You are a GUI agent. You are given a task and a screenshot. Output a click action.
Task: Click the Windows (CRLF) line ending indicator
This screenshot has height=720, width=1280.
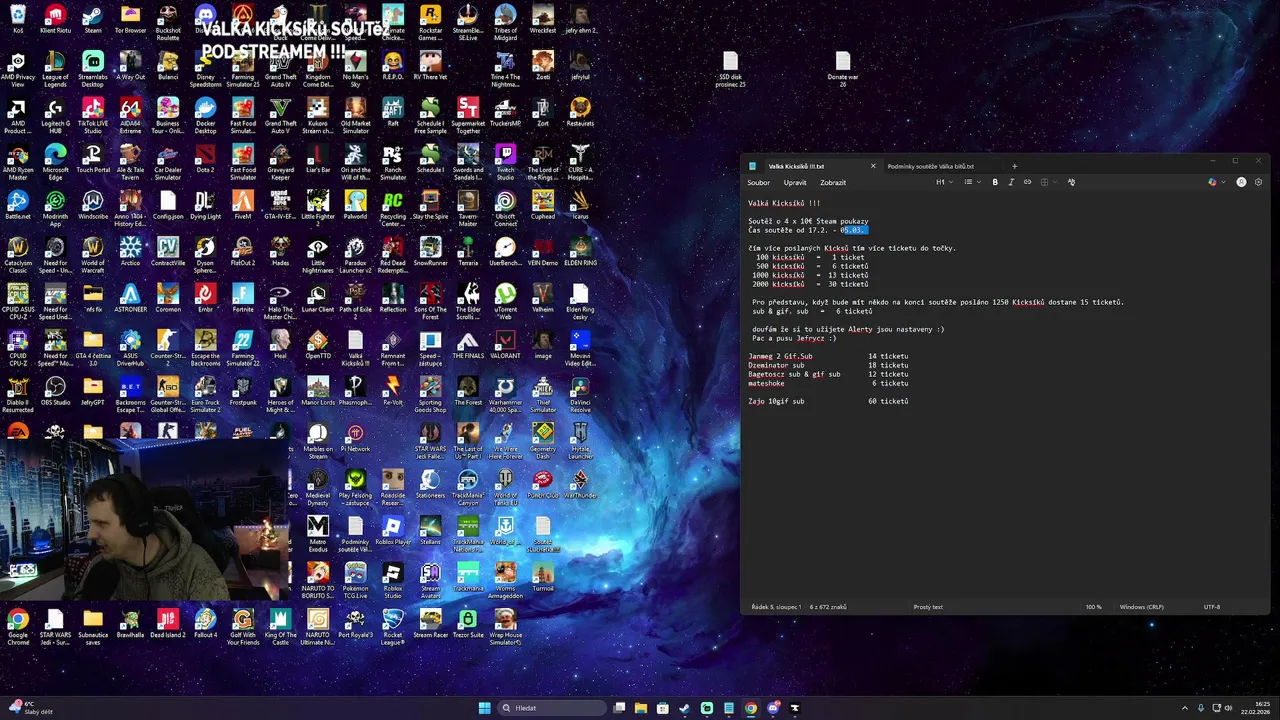(1141, 607)
